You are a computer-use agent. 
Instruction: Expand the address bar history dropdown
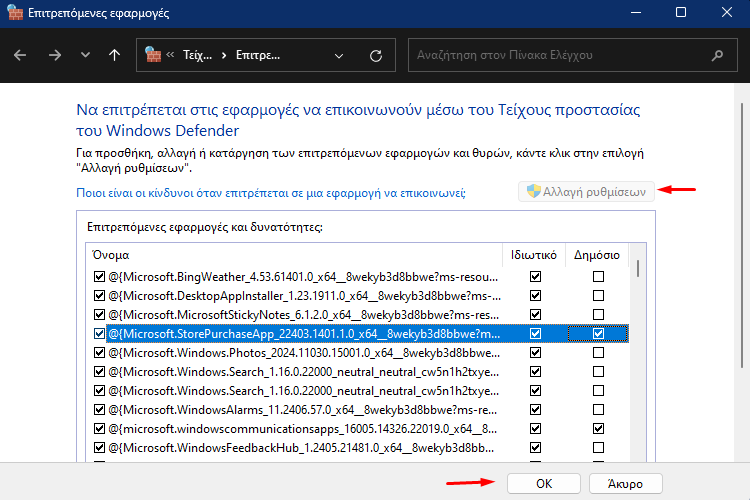[339, 56]
